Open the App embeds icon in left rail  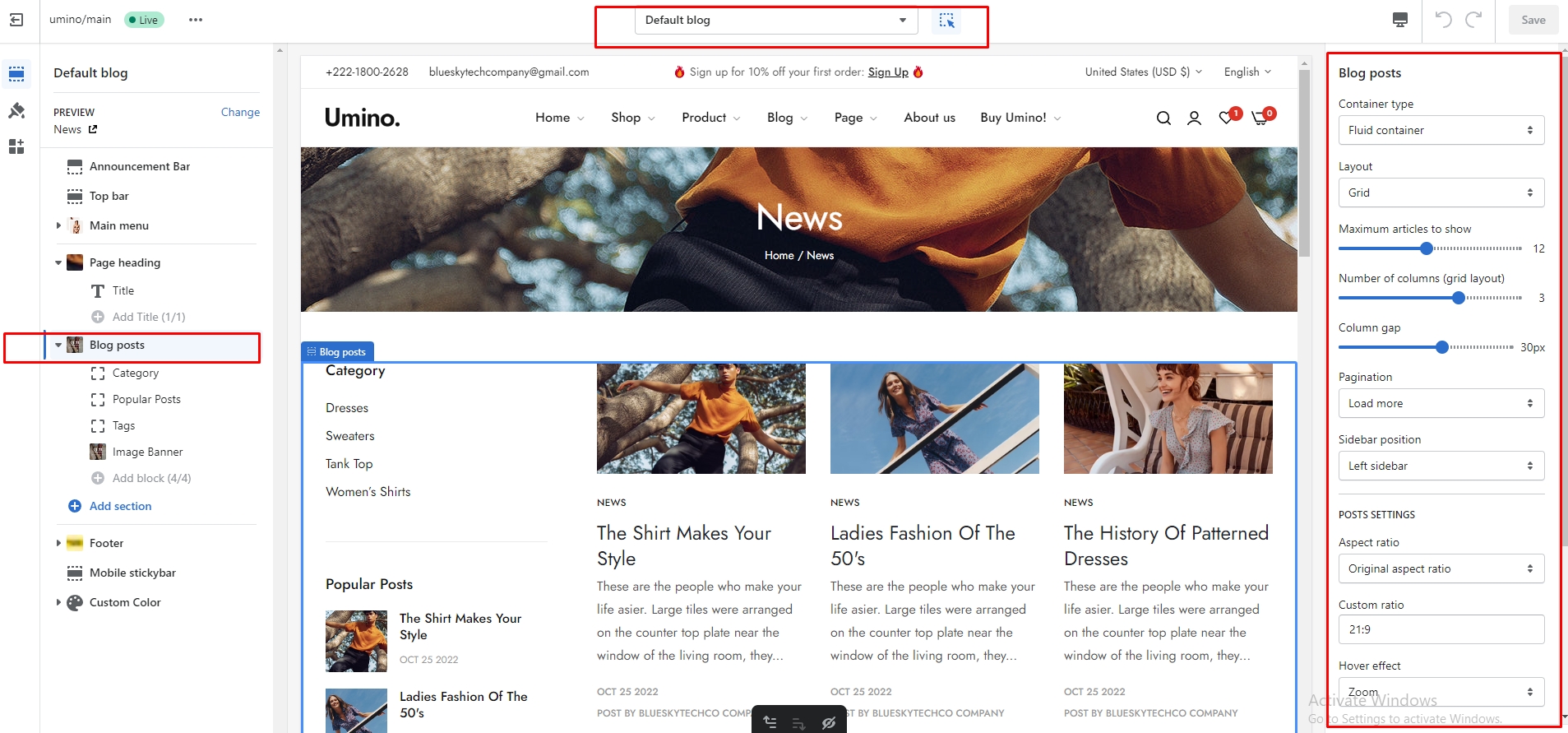click(x=16, y=146)
